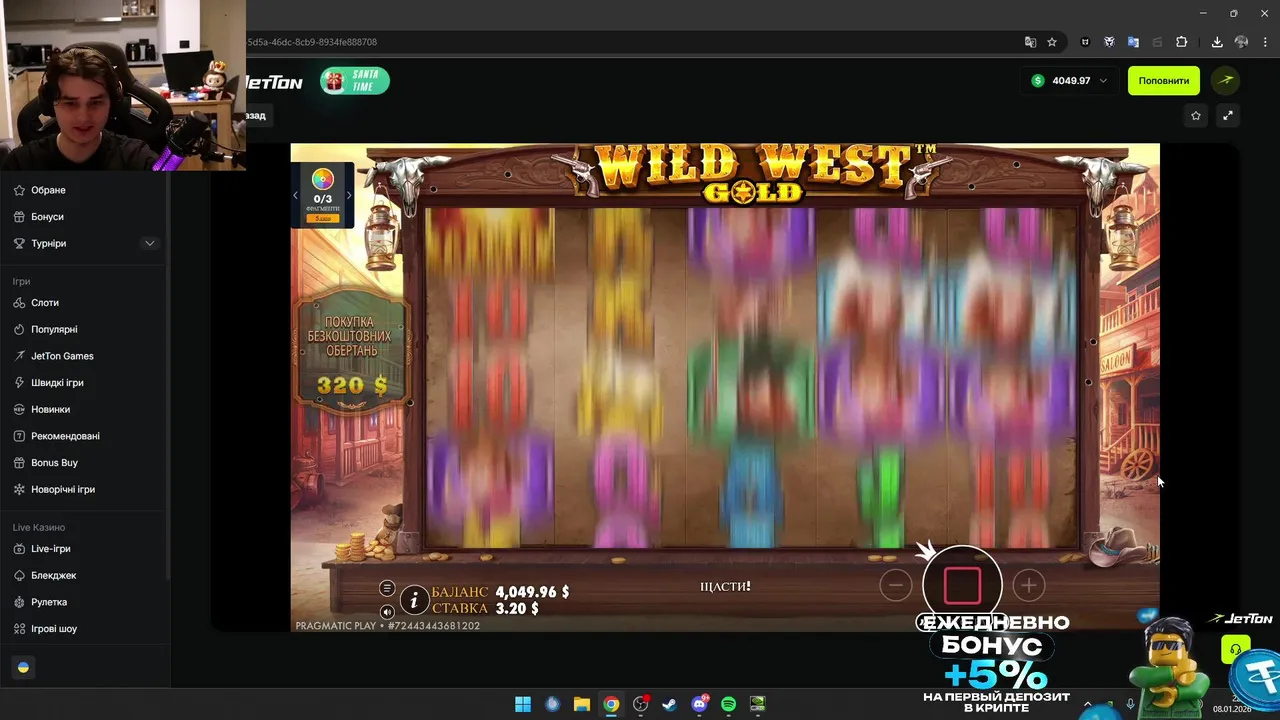This screenshot has width=1280, height=720.
Task: Open the Швидкі ігри category
Action: pyautogui.click(x=84, y=383)
